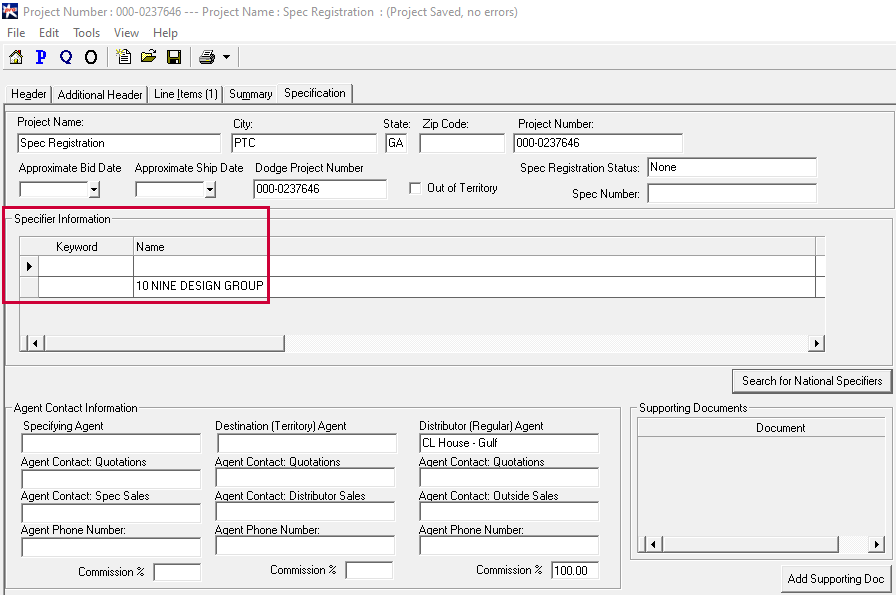
Task: Click the blue P toolbar icon
Action: pyautogui.click(x=41, y=57)
